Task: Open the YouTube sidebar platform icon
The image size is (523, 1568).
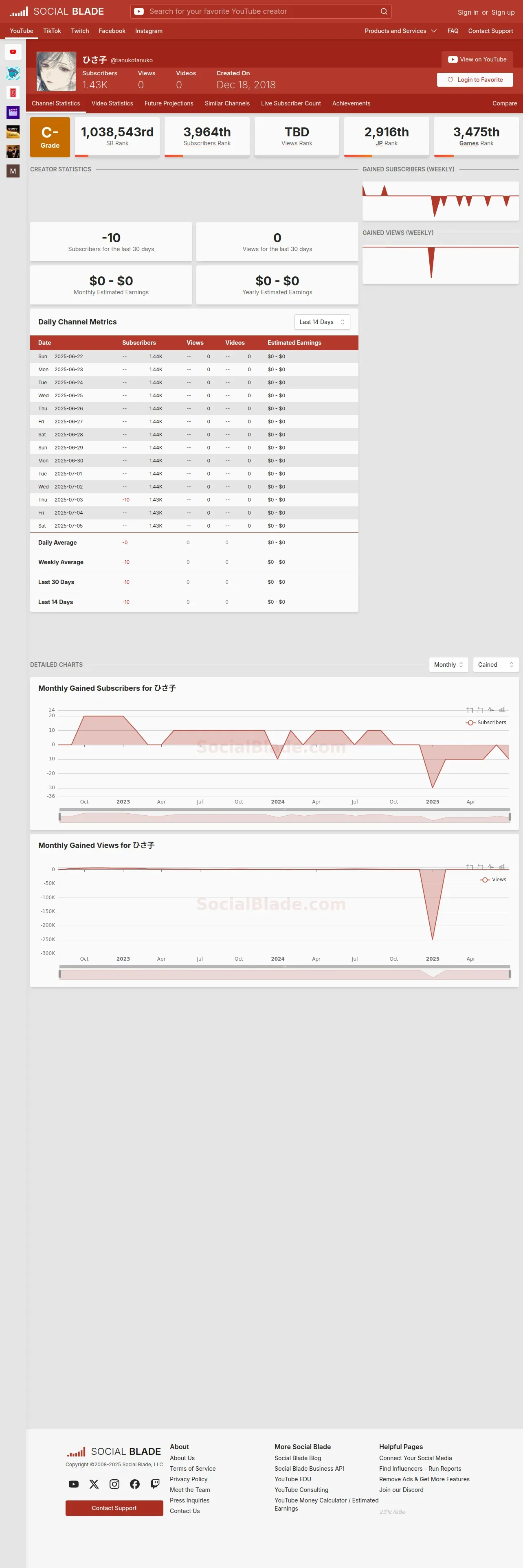Action: [13, 52]
